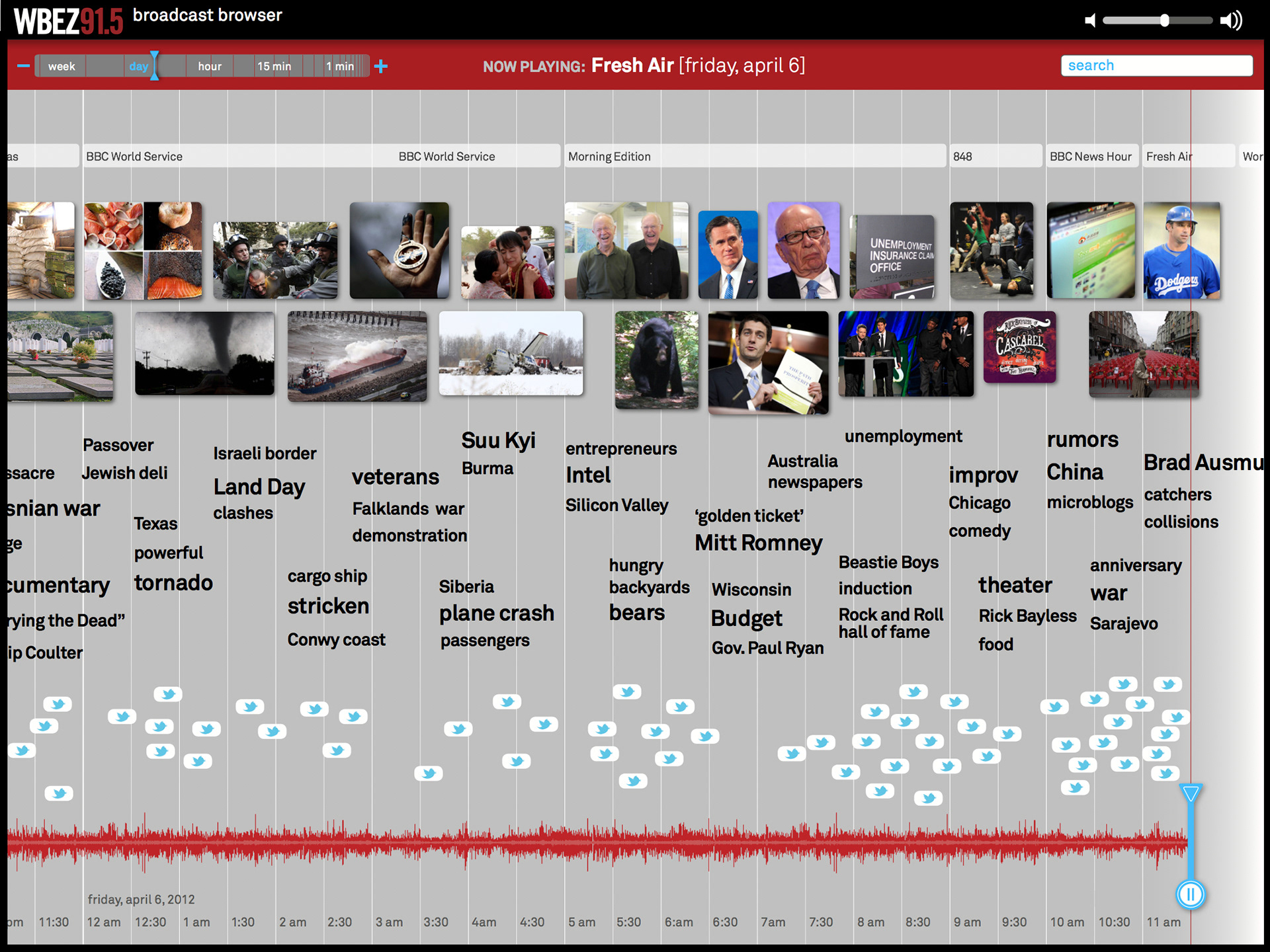Pause playback with the blue pause button
This screenshot has width=1270, height=952.
pyautogui.click(x=1191, y=894)
